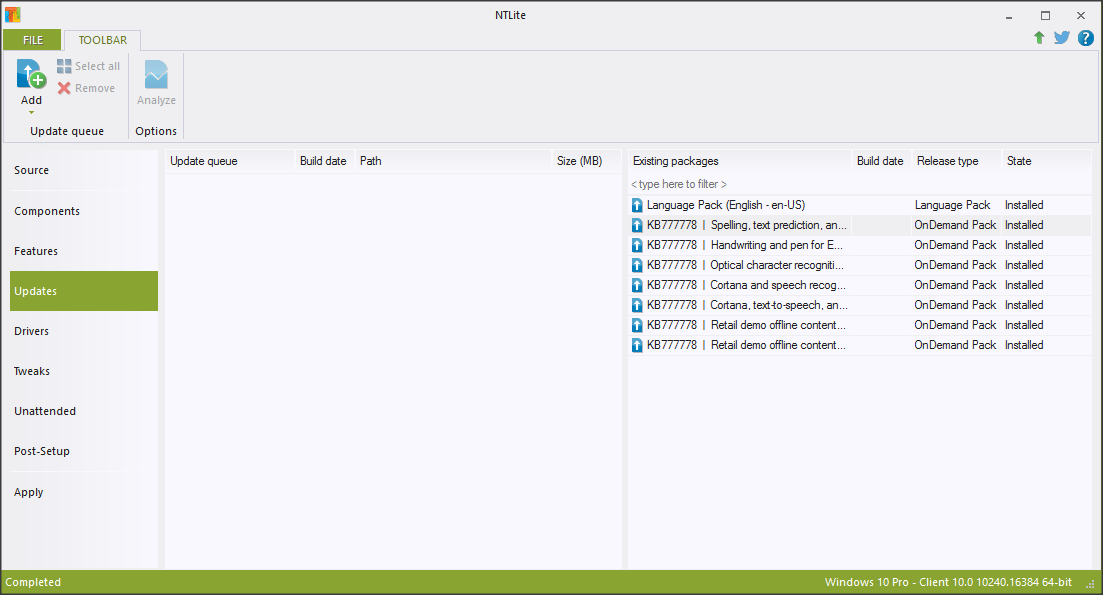Open the Drivers page in the sidebar

click(31, 331)
